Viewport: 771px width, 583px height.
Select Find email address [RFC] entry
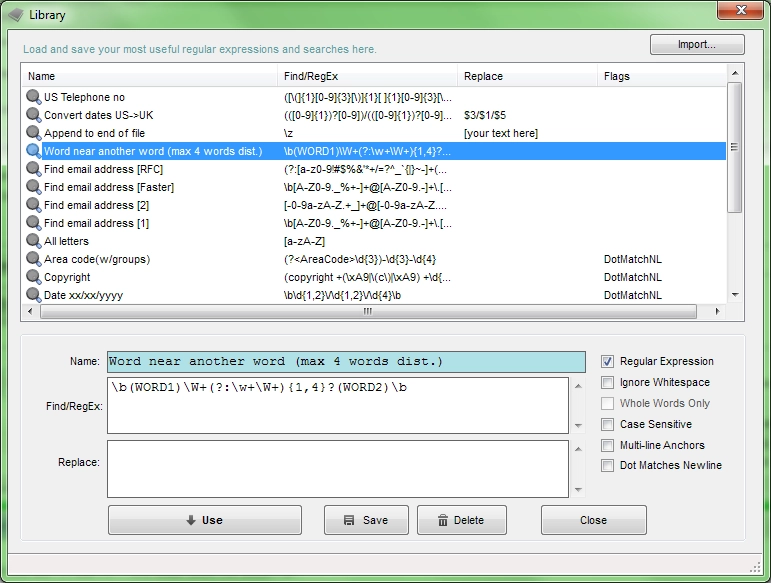103,169
